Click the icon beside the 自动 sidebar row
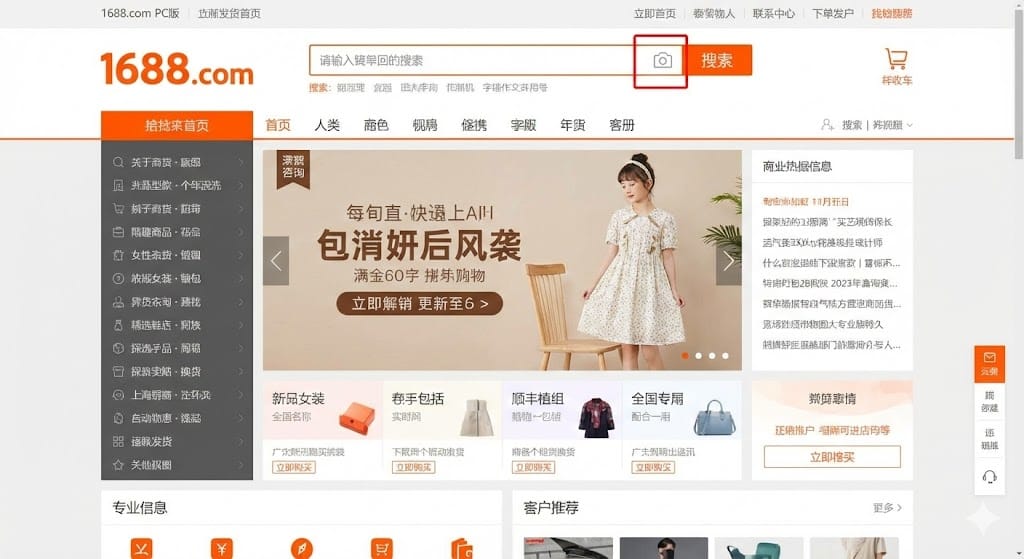1024x559 pixels. click(x=118, y=418)
